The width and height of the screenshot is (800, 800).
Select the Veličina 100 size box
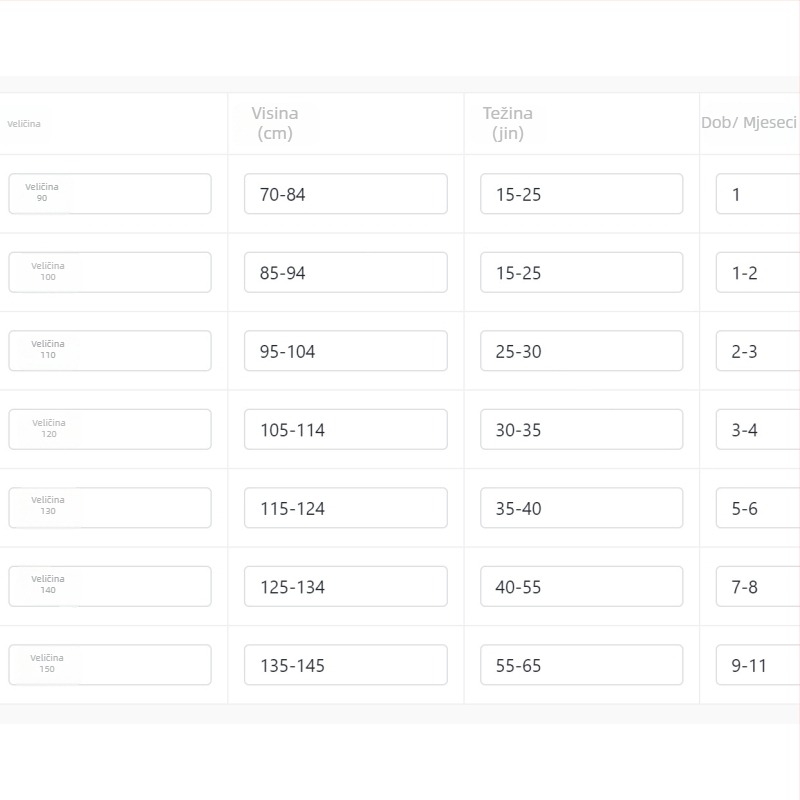click(x=110, y=272)
